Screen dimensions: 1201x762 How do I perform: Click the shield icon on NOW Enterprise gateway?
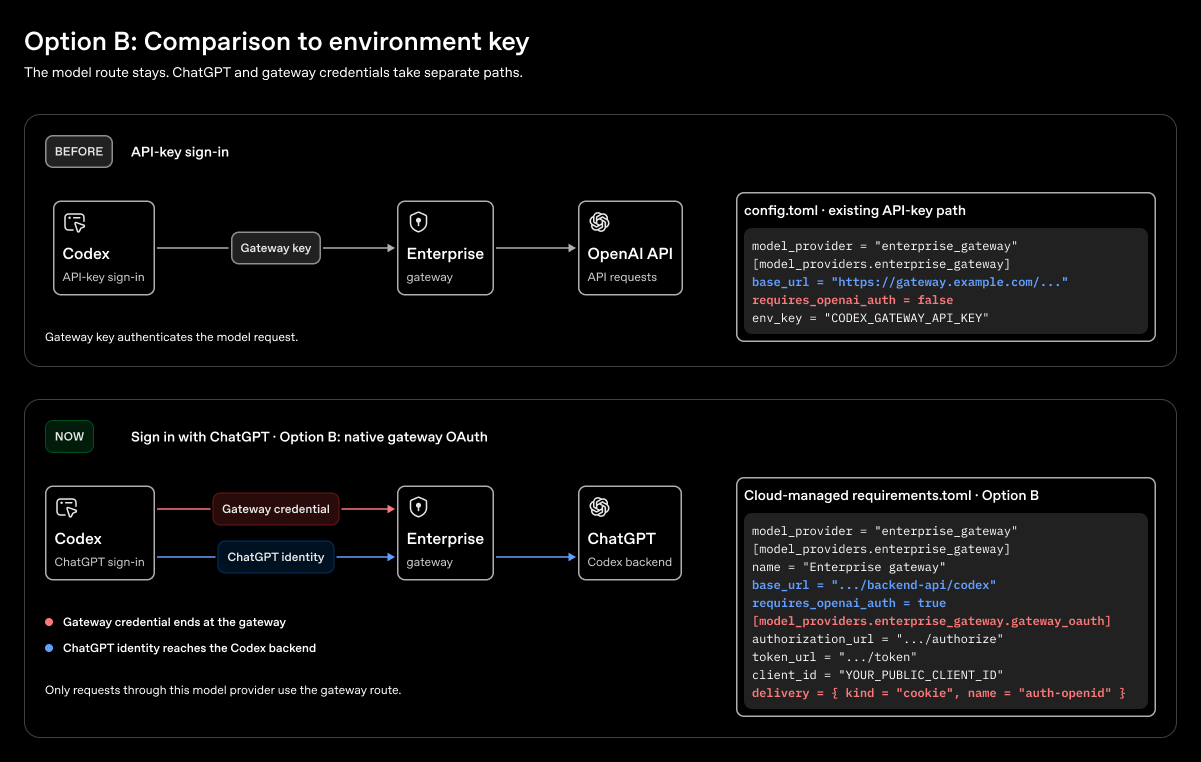[418, 508]
